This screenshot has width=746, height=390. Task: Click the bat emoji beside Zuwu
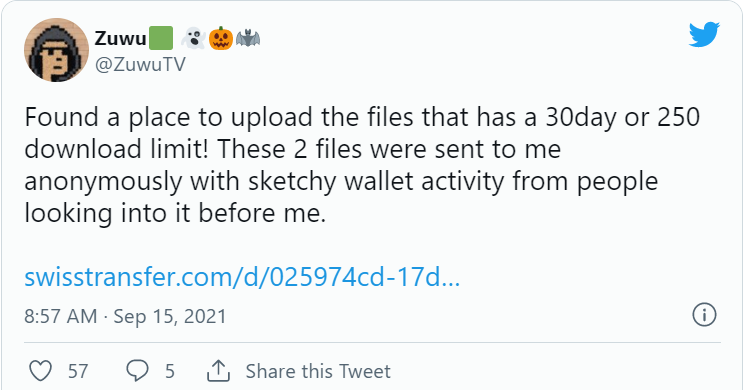tap(248, 38)
